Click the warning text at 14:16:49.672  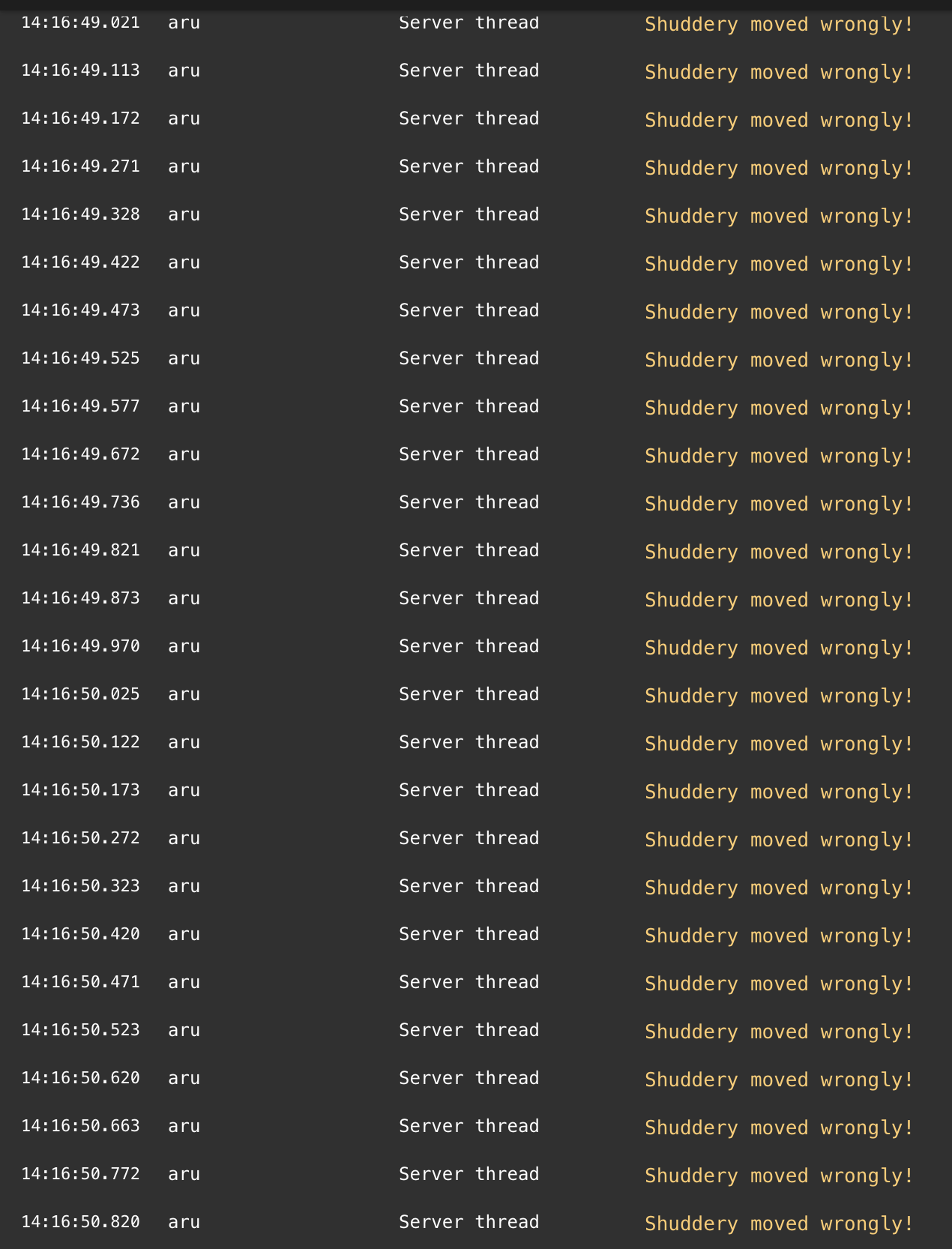point(779,456)
